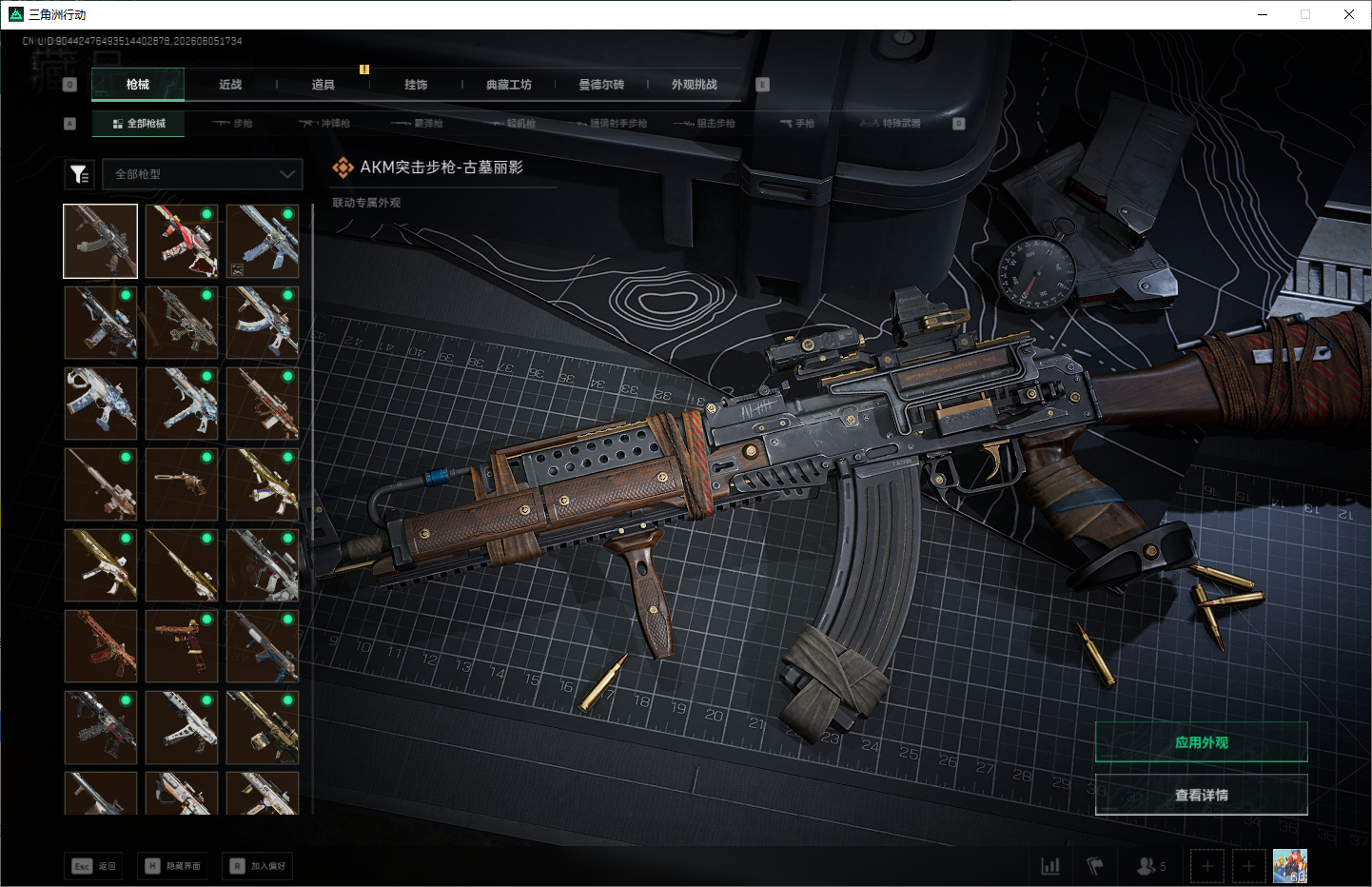Select the 全部枪械 category filter
This screenshot has height=887, width=1372.
pos(139,124)
